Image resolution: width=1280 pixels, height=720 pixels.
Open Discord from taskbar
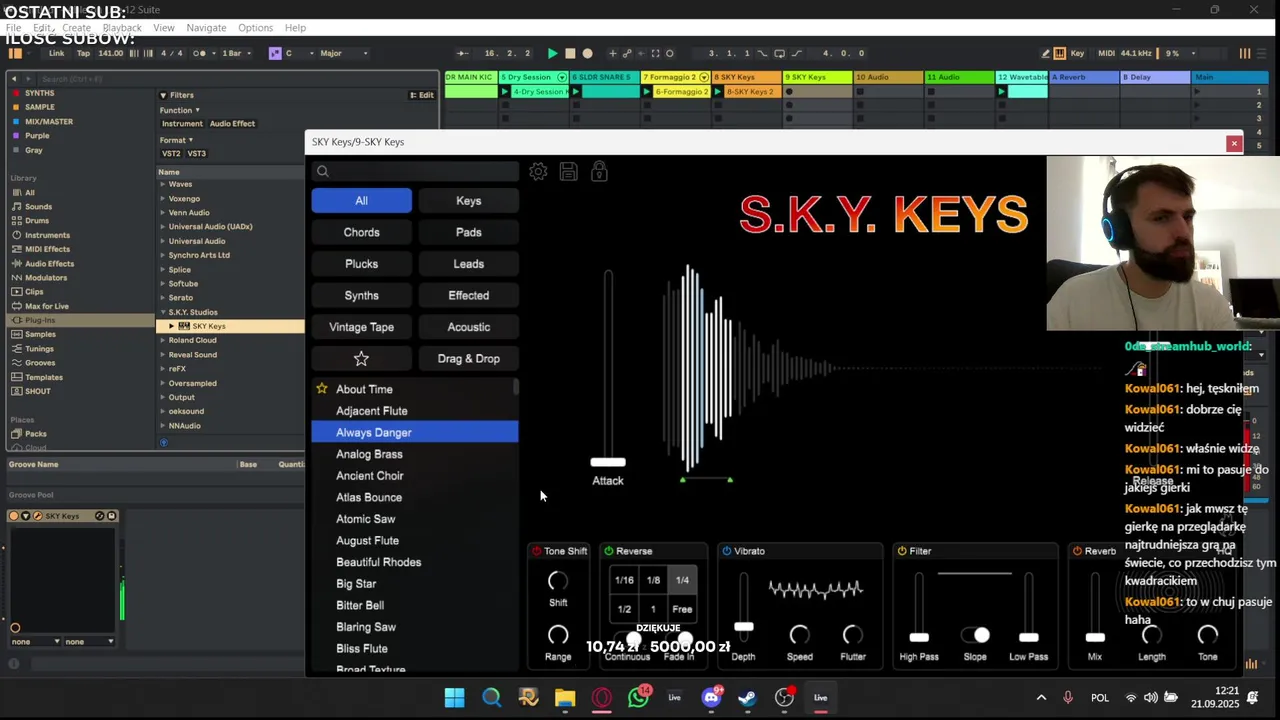(x=711, y=698)
